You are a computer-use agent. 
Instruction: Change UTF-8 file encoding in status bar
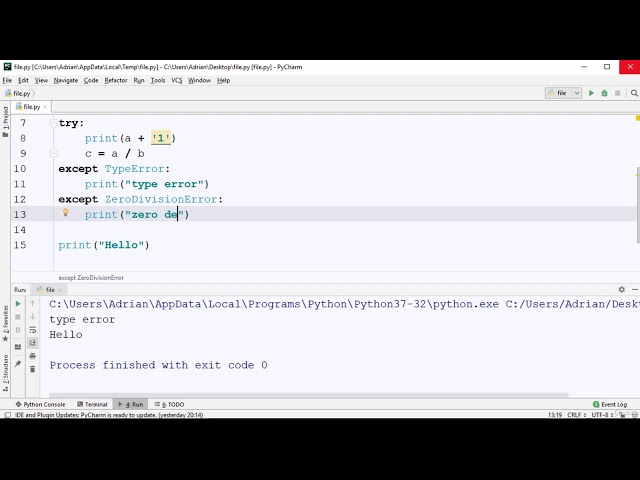(x=601, y=415)
